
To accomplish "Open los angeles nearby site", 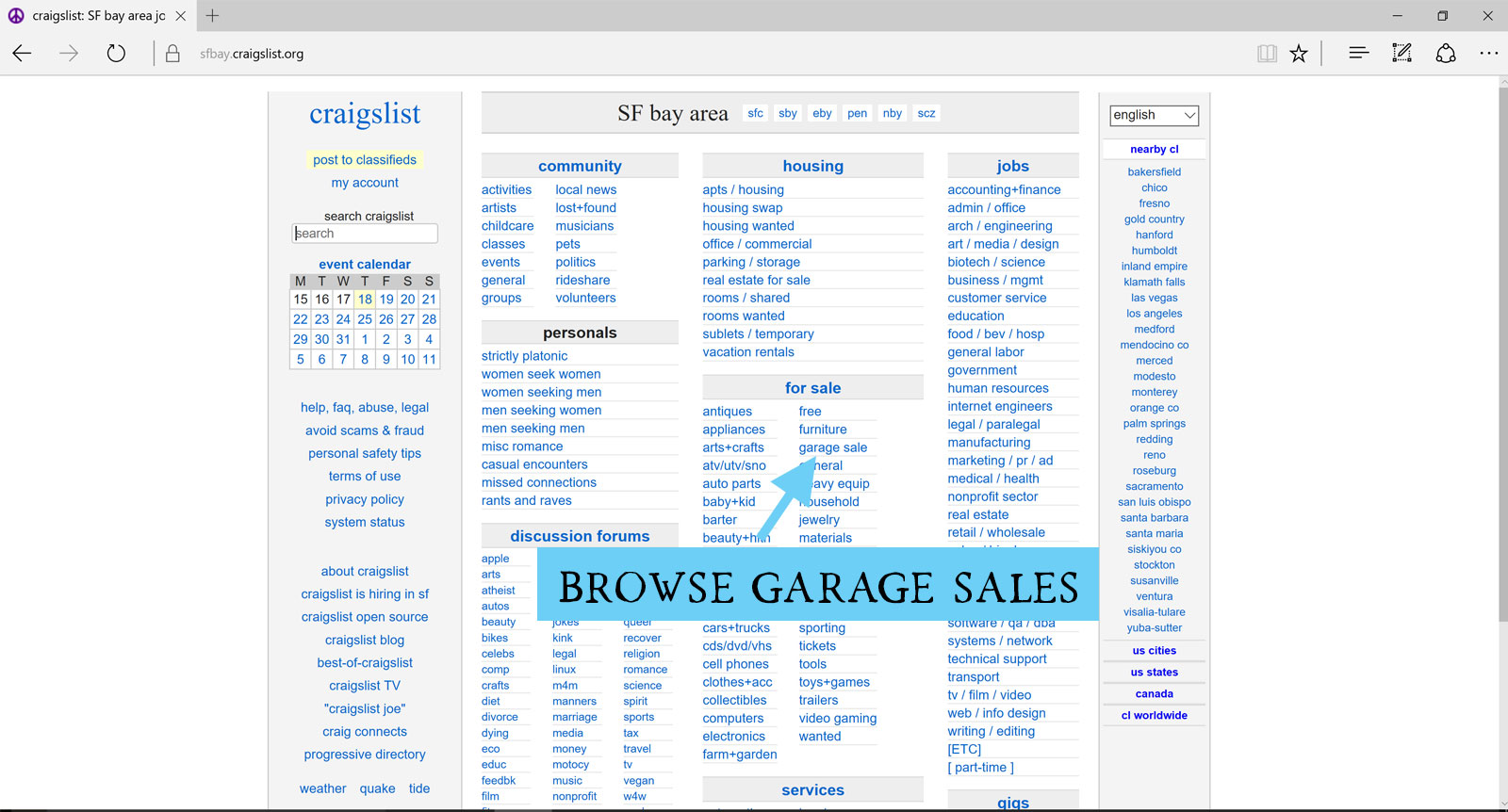I will point(1154,314).
